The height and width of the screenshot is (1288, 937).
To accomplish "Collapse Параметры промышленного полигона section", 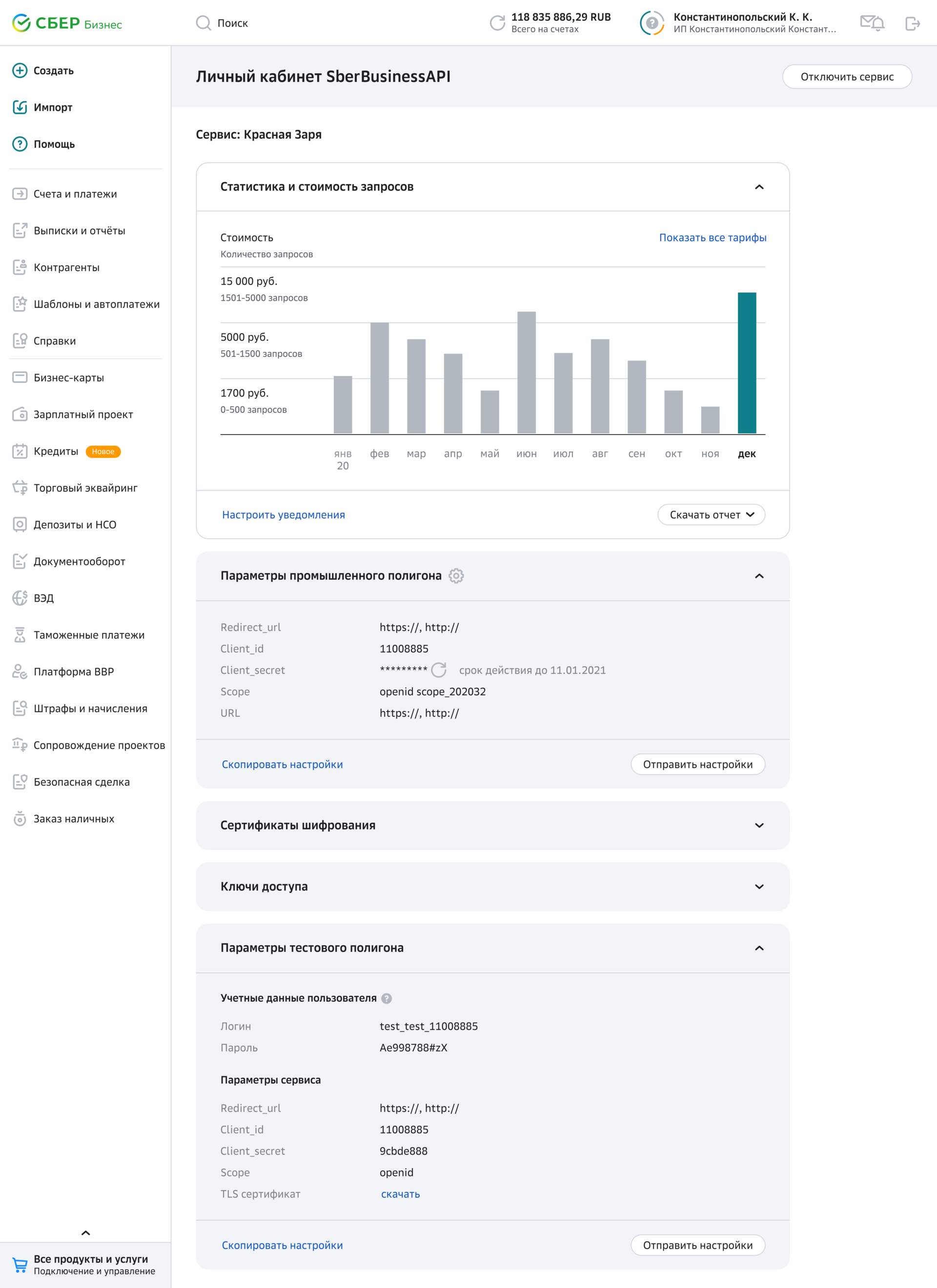I will 759,576.
